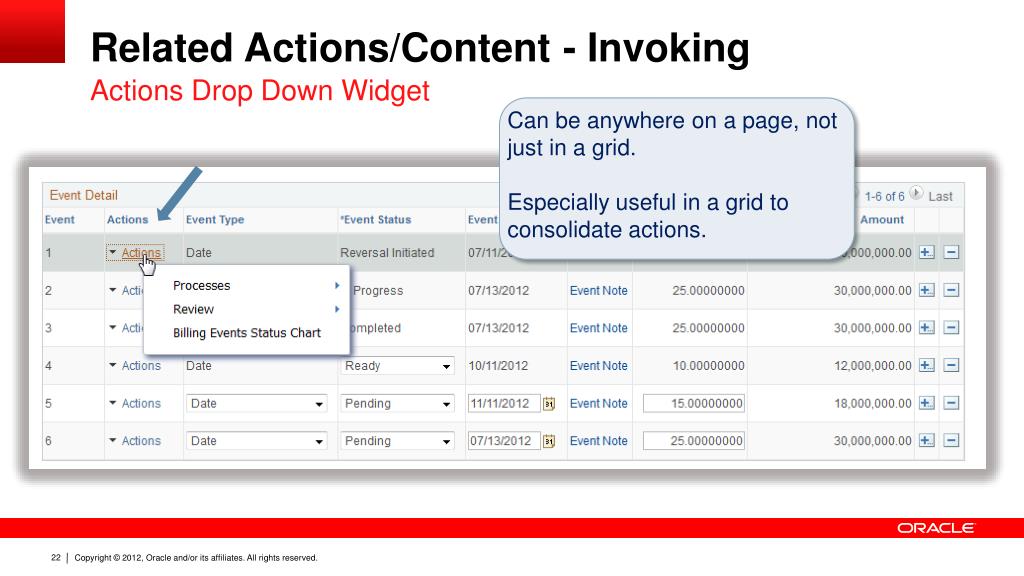The image size is (1024, 576).
Task: Open Actions drop-down in row 5
Action: (x=135, y=404)
